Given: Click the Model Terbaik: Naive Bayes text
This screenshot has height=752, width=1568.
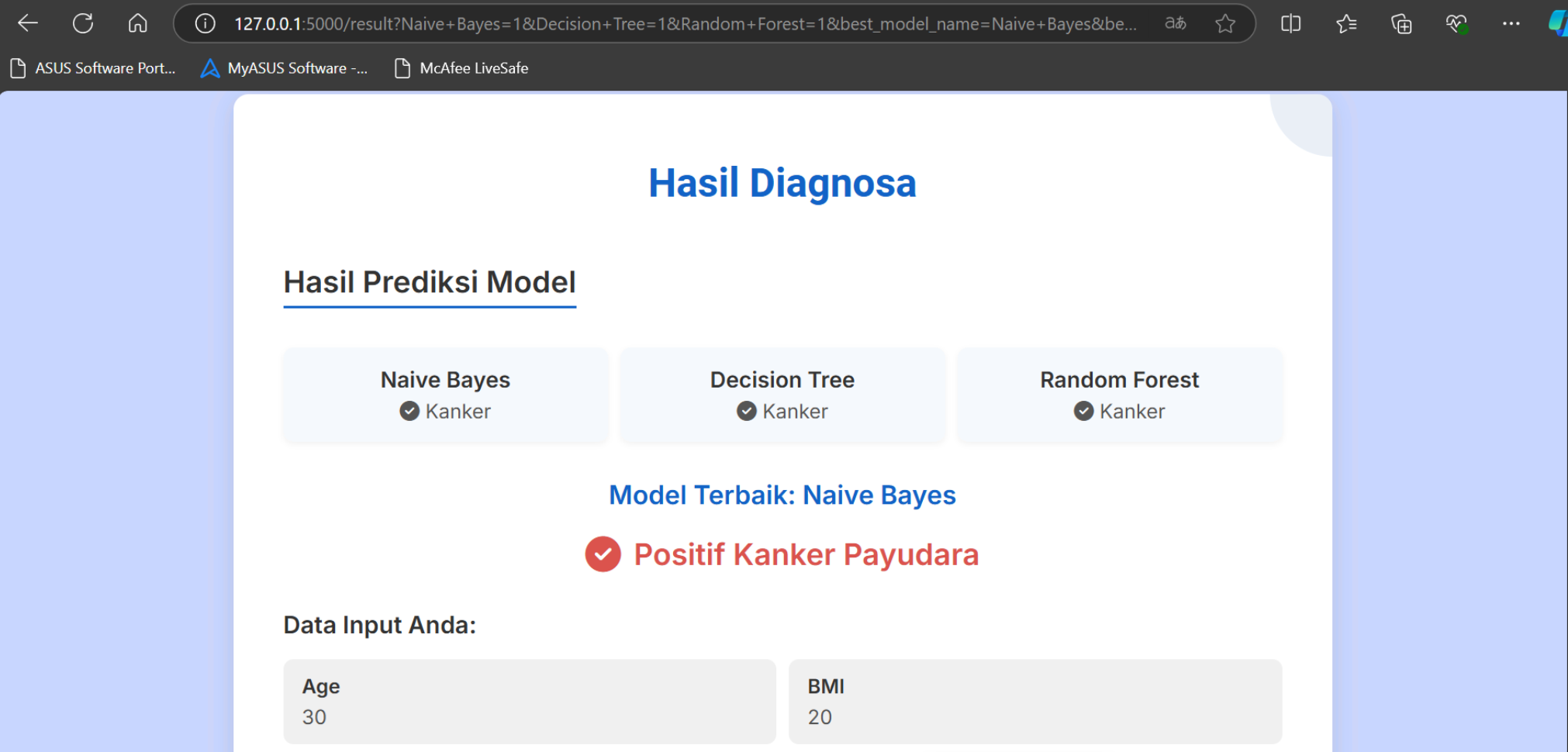Looking at the screenshot, I should 782,495.
